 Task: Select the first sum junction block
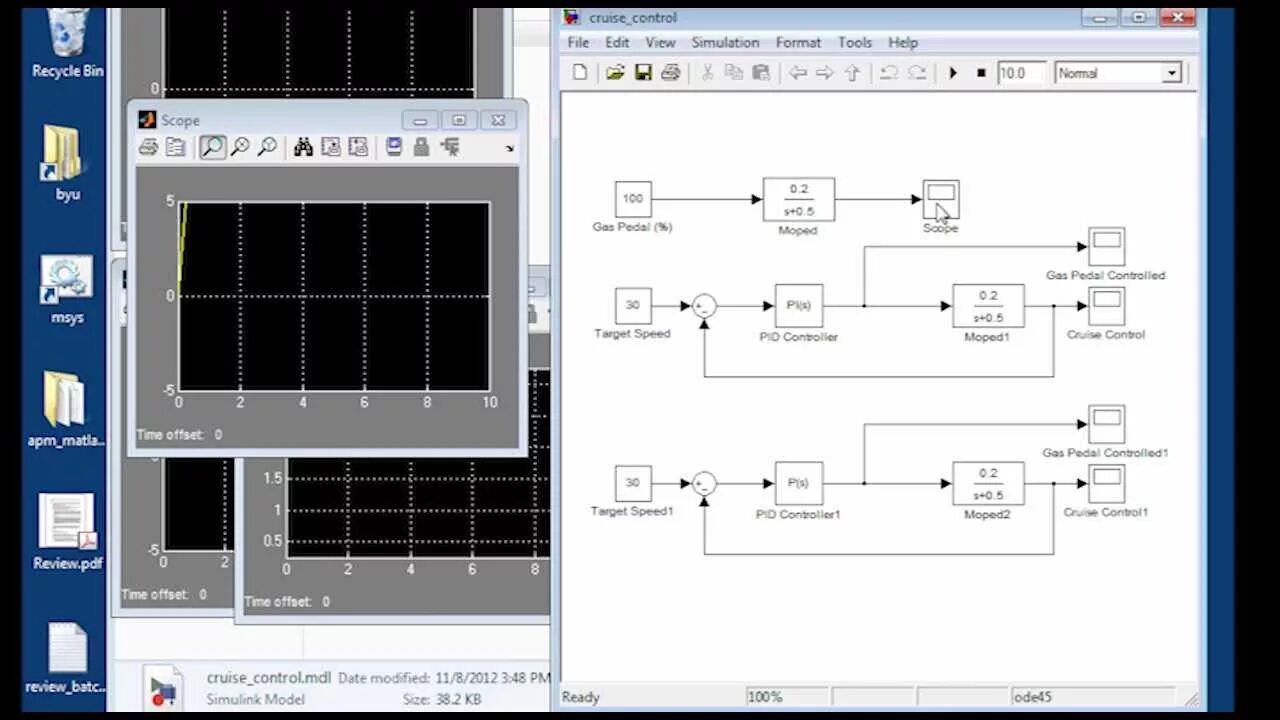coord(704,306)
